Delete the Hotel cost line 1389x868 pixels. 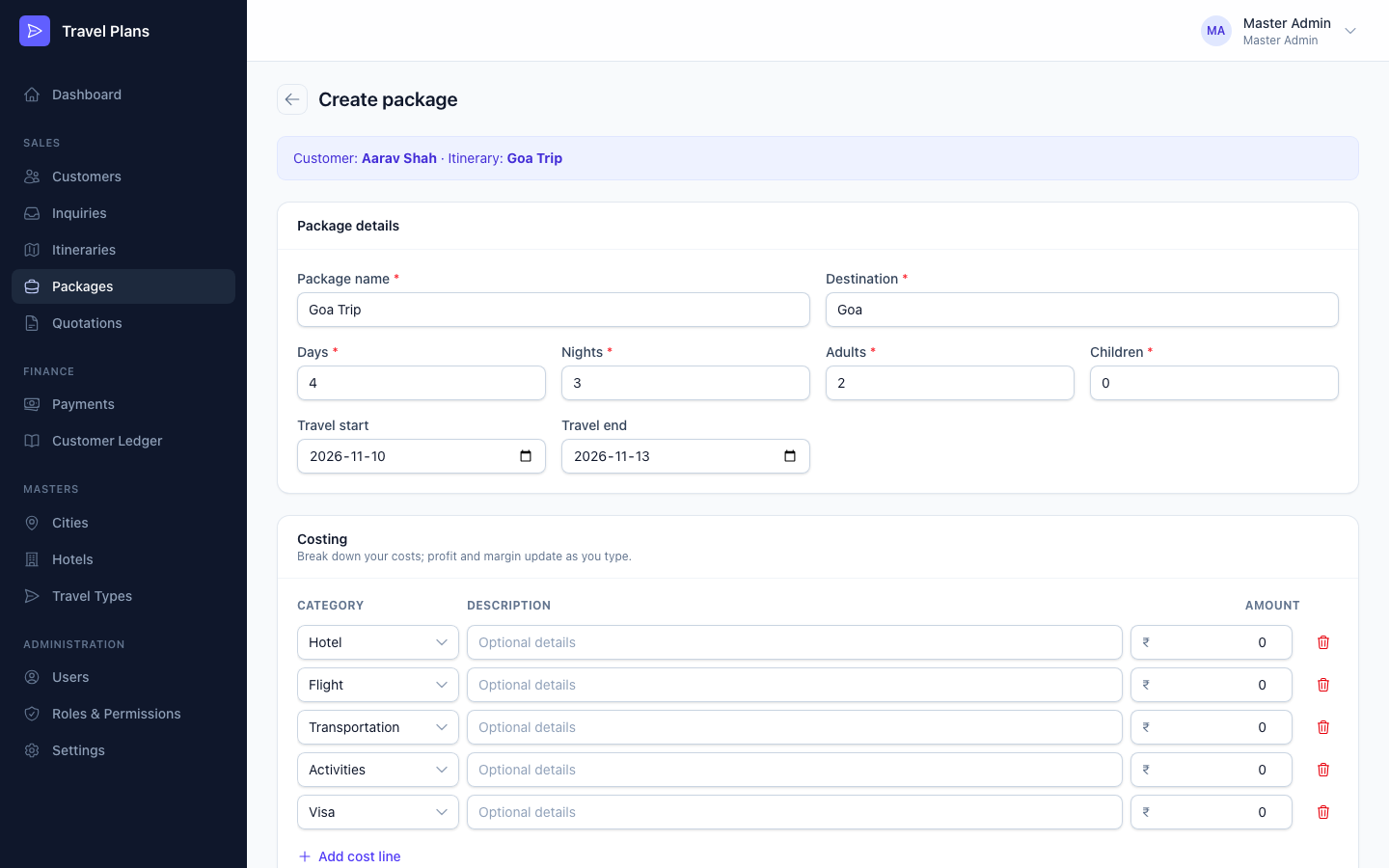point(1323,642)
